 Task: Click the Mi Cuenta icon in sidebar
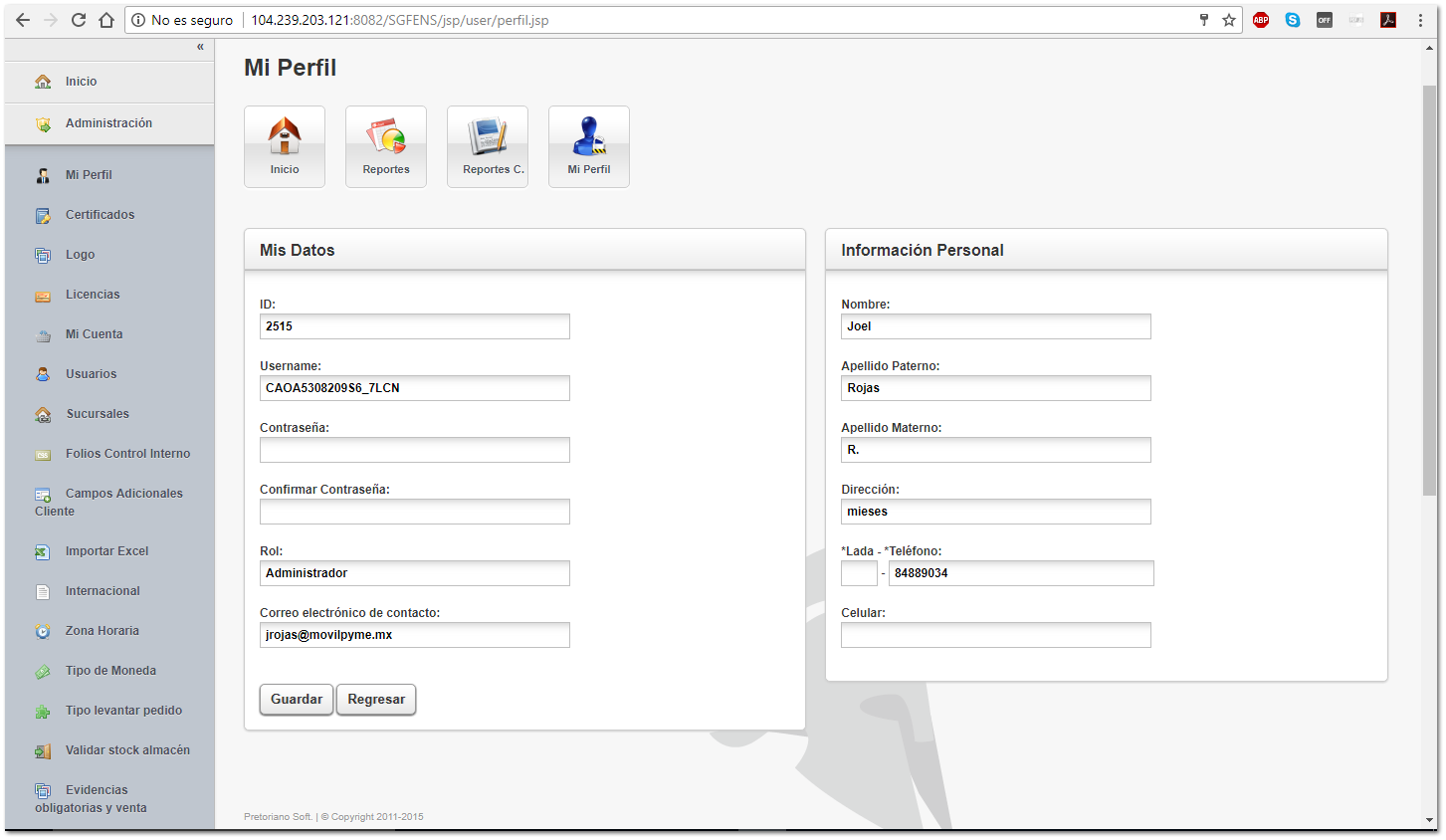pyautogui.click(x=43, y=335)
